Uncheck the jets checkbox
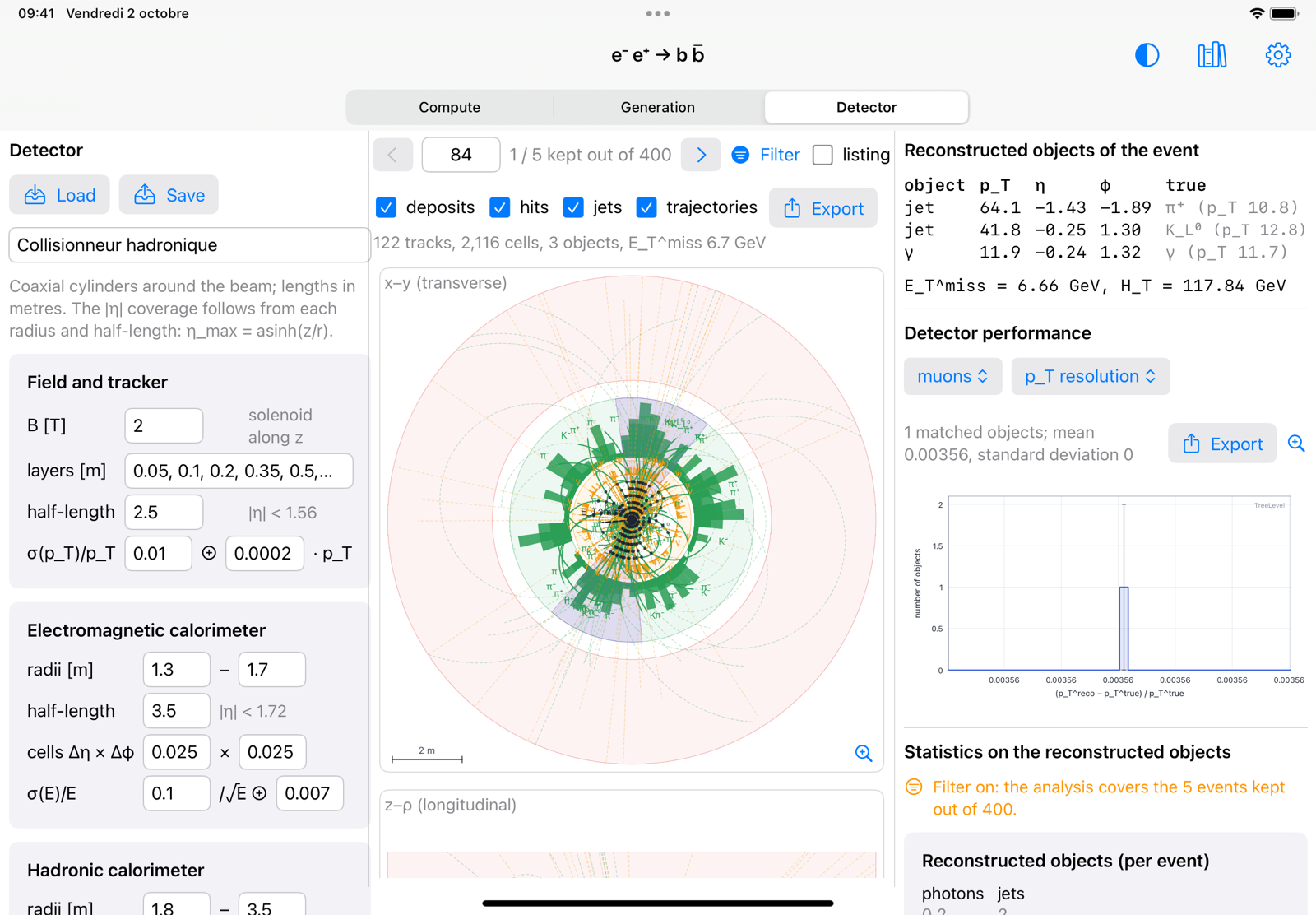 click(x=573, y=207)
